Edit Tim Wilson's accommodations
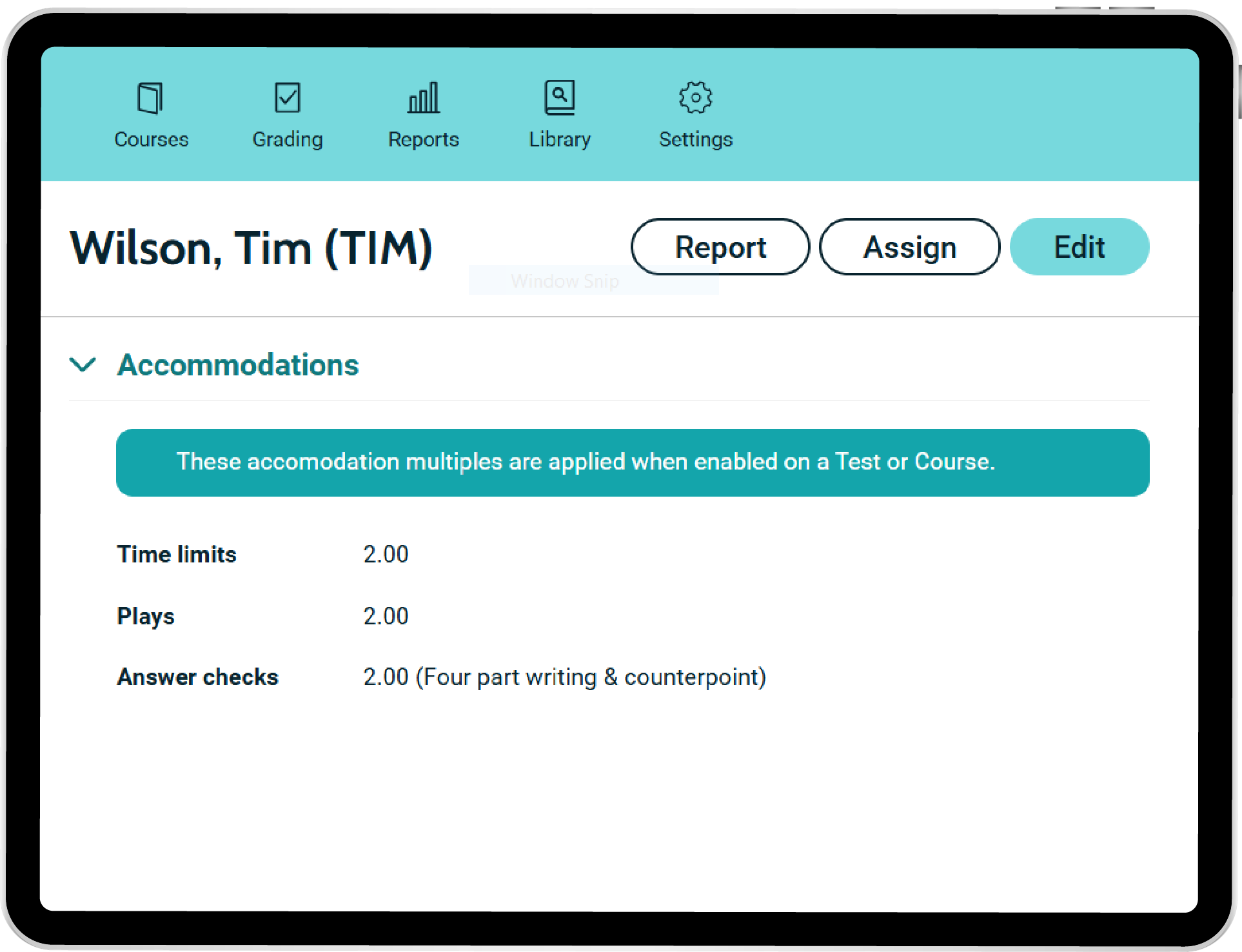This screenshot has width=1242, height=952. click(x=1079, y=246)
